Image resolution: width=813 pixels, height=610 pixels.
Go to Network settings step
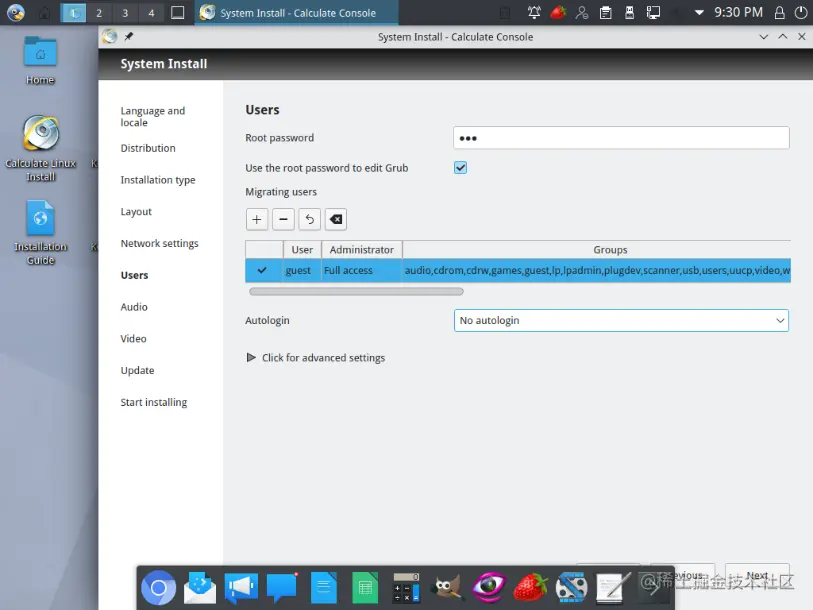coord(160,243)
